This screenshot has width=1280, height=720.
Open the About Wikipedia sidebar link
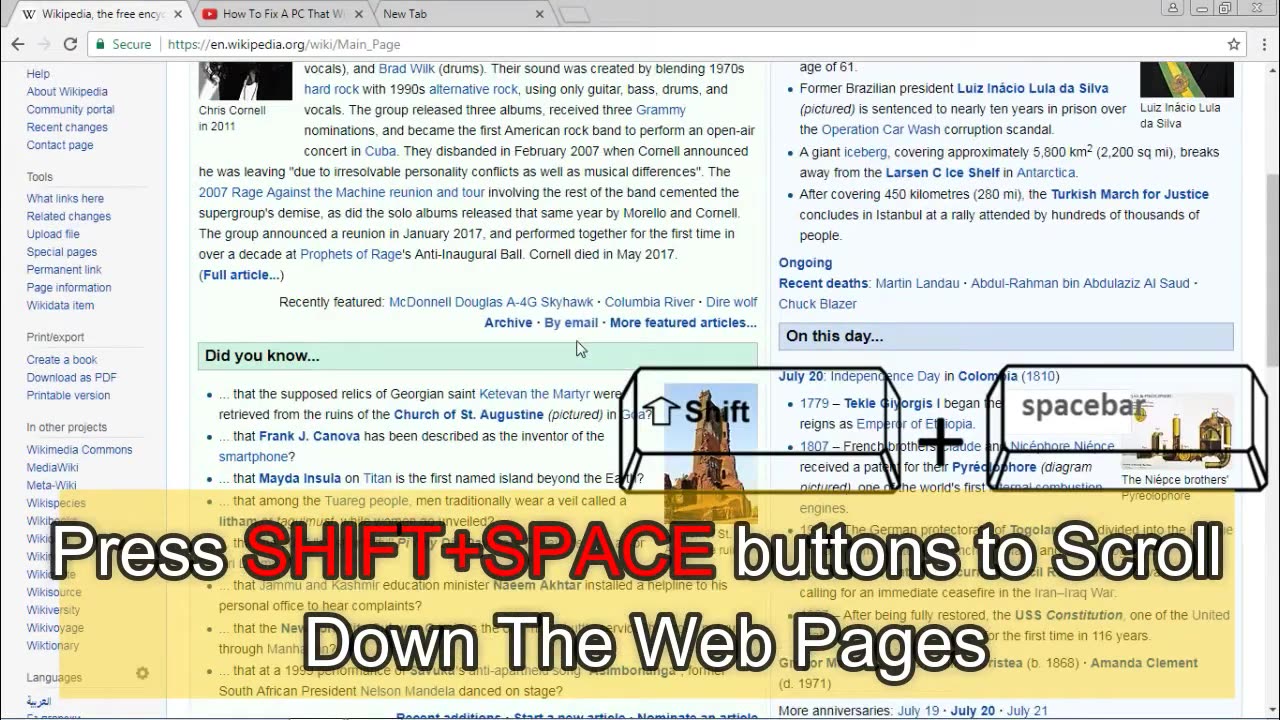tap(67, 92)
